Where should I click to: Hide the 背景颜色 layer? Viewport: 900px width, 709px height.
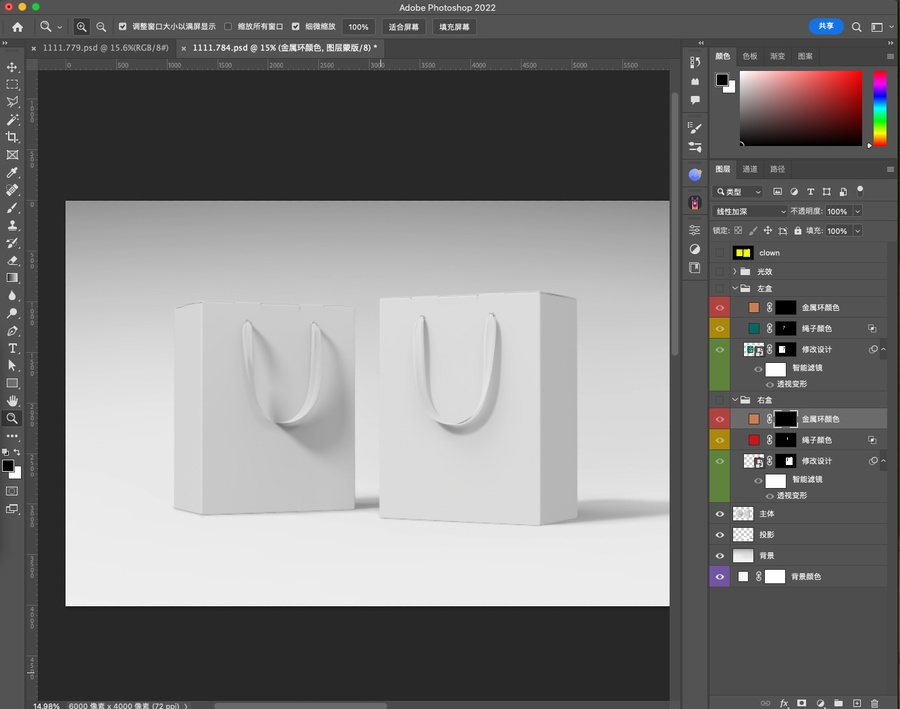point(720,577)
